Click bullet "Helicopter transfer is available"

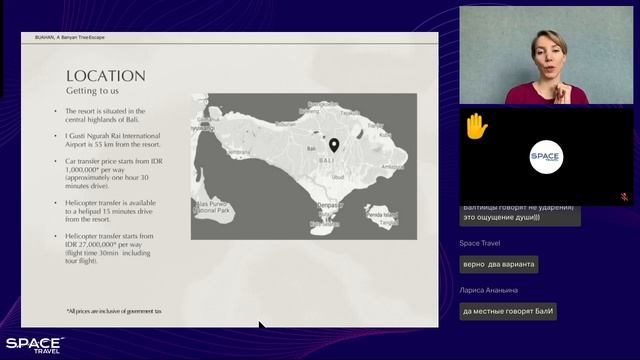coord(110,211)
